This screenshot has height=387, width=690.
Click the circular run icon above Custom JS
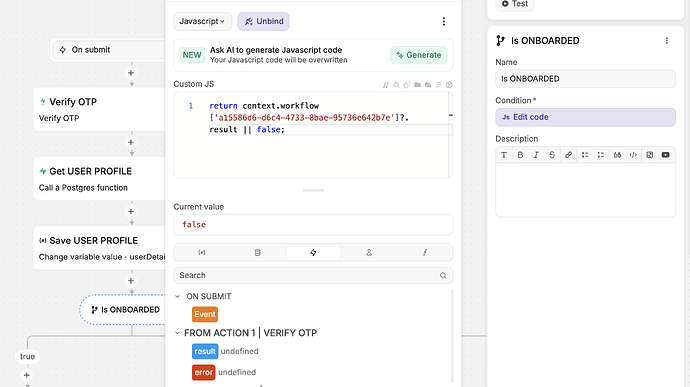pos(449,85)
